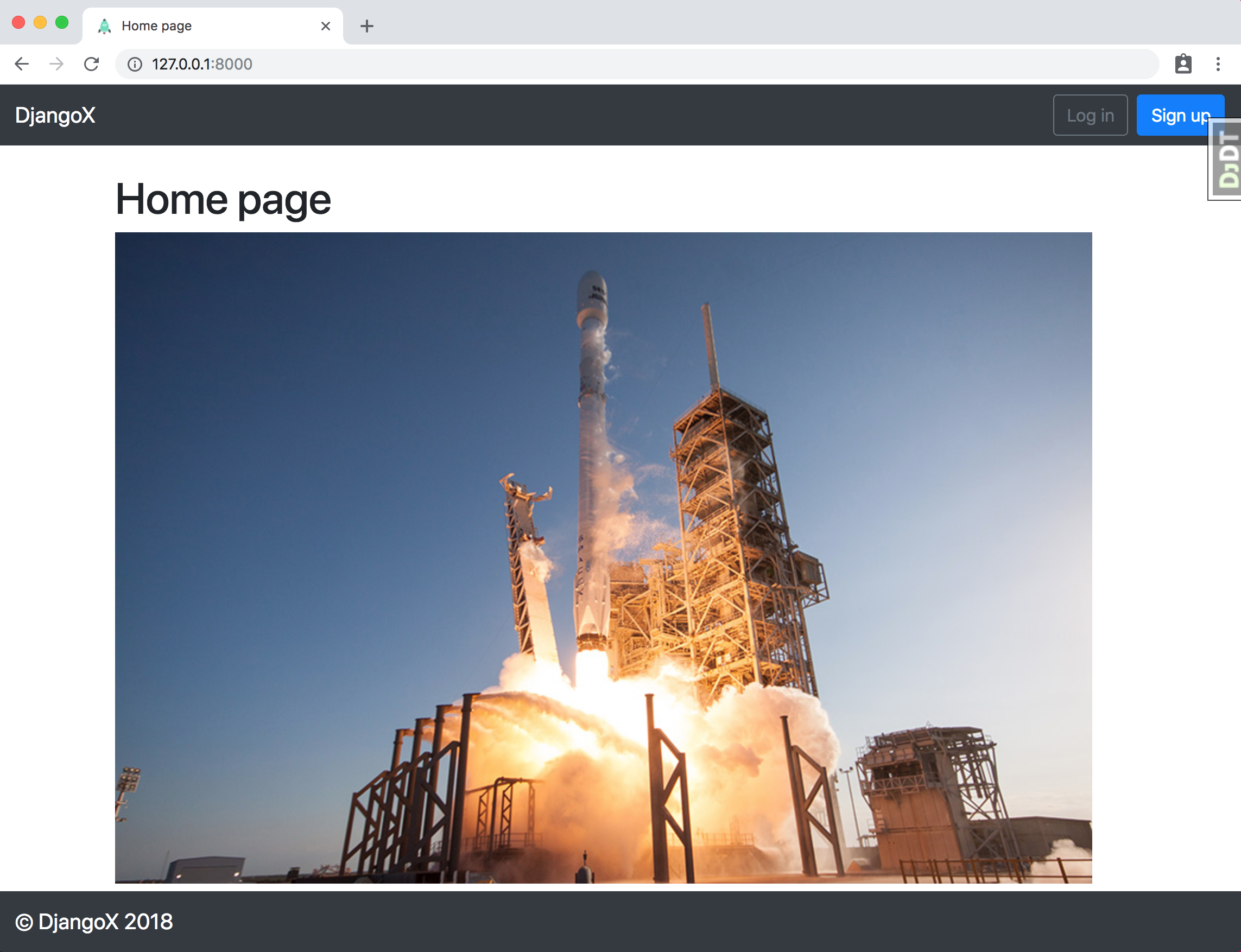Click the Log in button
1241x952 pixels.
pyautogui.click(x=1090, y=116)
